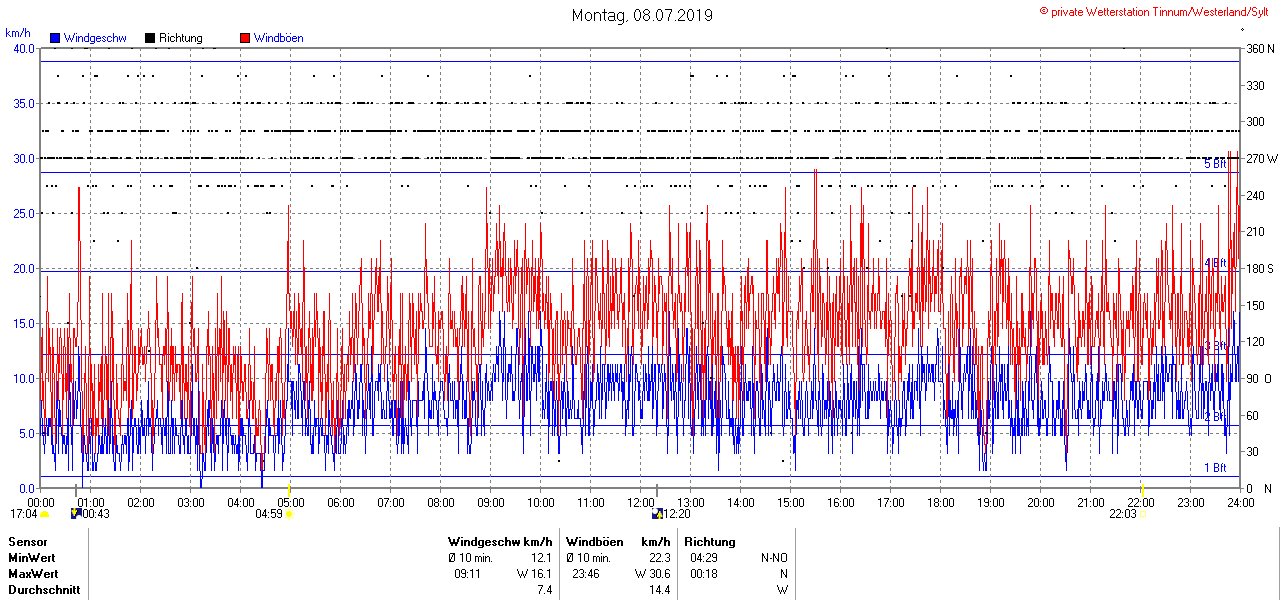Click the 1 Bft line label
This screenshot has width=1280, height=600.
click(1215, 467)
